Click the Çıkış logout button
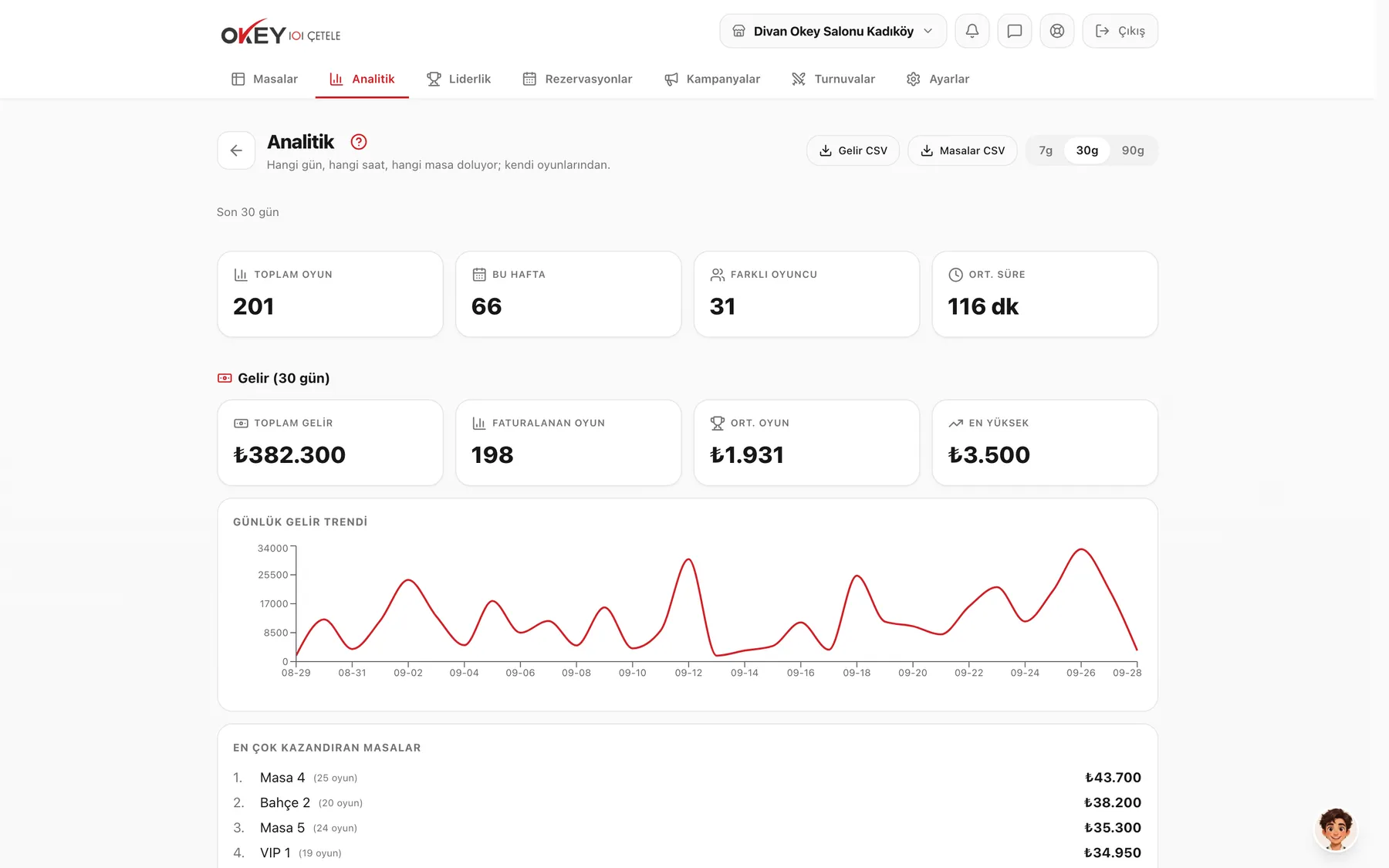 1120,31
